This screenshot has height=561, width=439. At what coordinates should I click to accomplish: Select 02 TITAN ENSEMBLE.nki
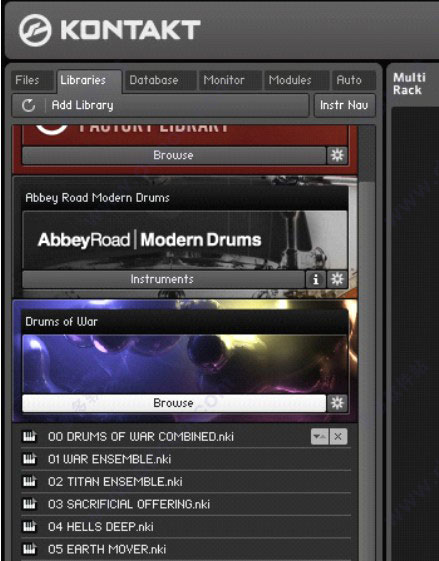click(115, 482)
